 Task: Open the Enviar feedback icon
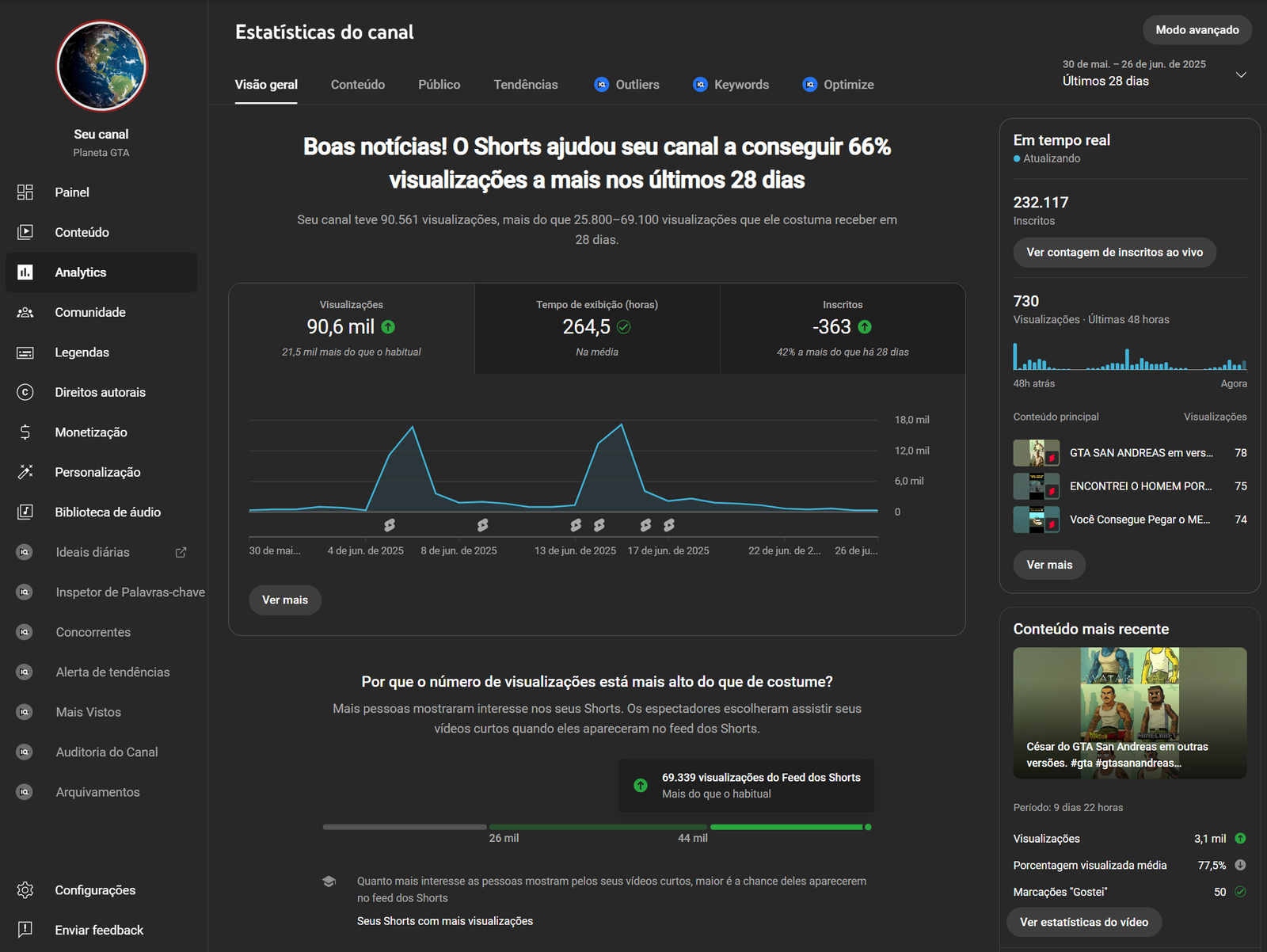point(25,930)
